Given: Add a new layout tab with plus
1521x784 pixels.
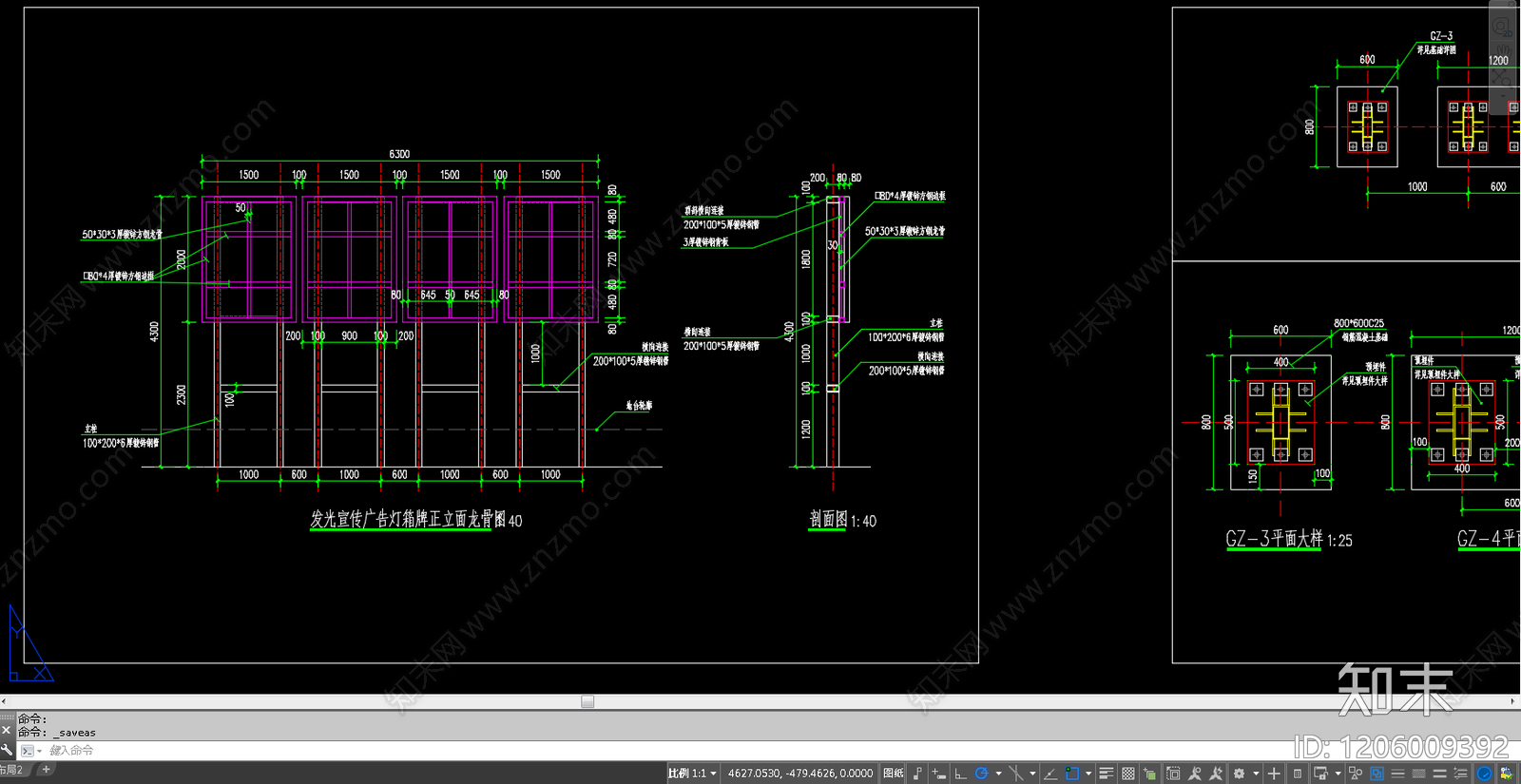Looking at the screenshot, I should point(46,770).
